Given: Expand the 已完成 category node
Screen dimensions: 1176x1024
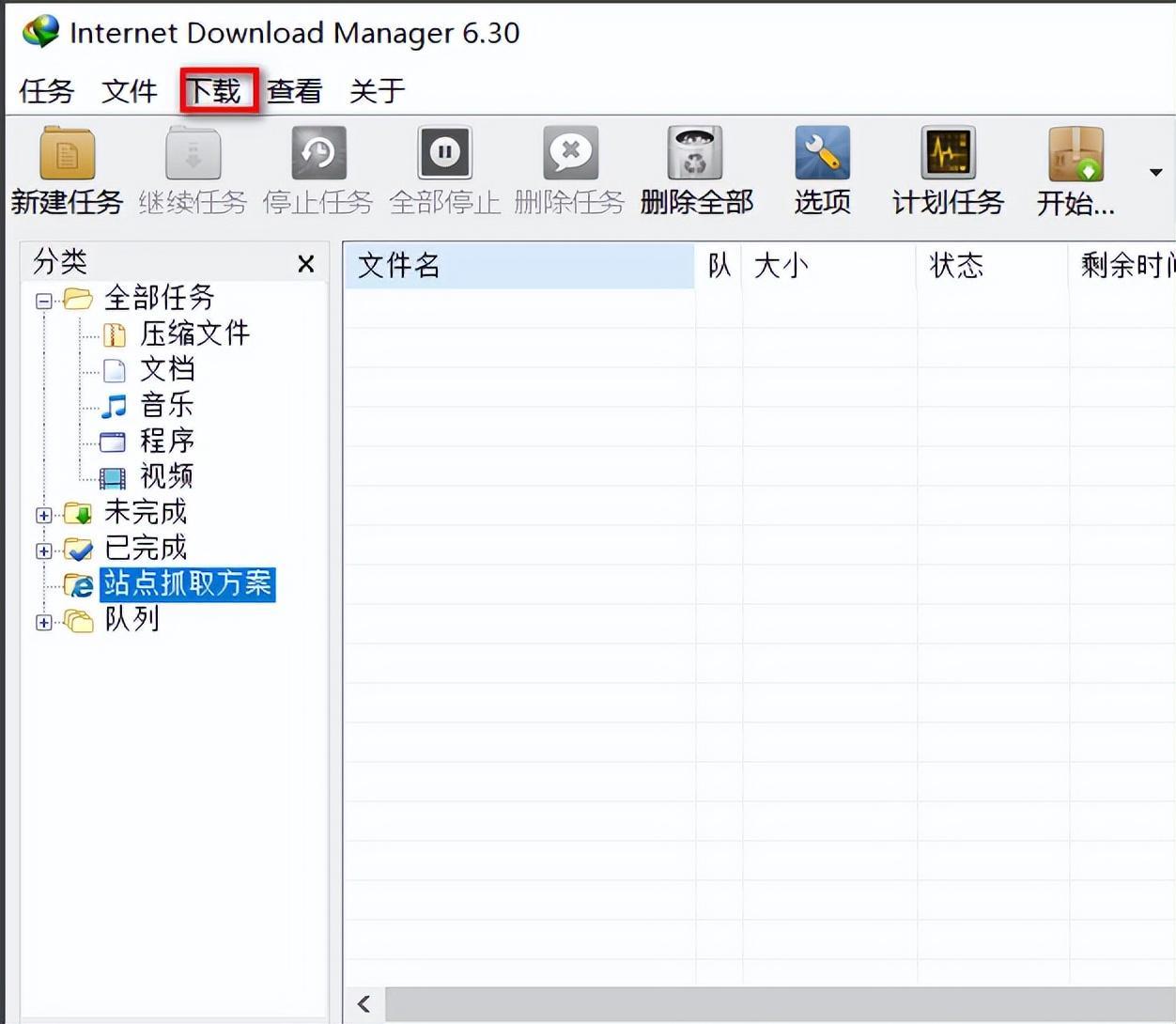Looking at the screenshot, I should tap(43, 551).
